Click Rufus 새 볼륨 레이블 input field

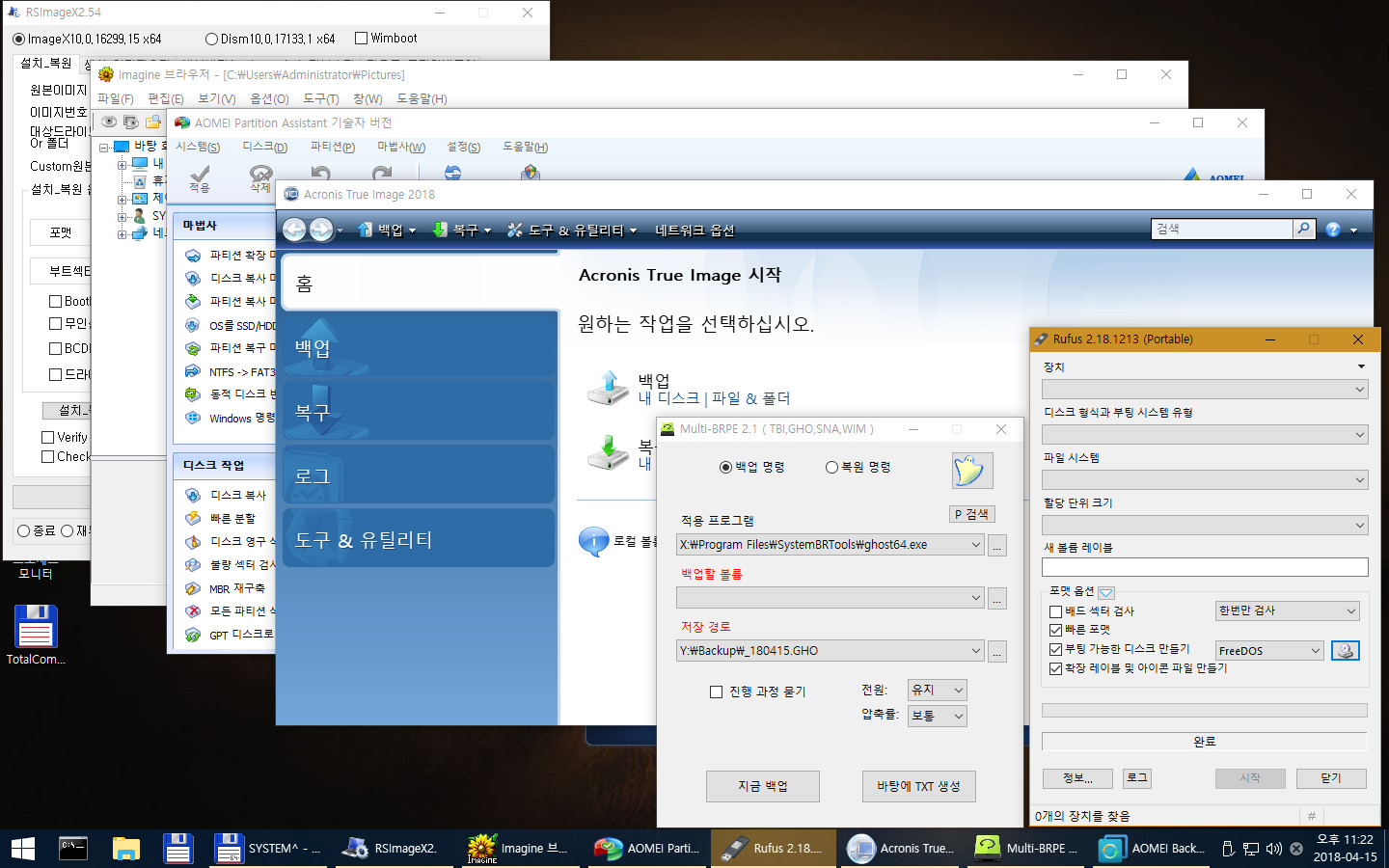tap(1205, 567)
